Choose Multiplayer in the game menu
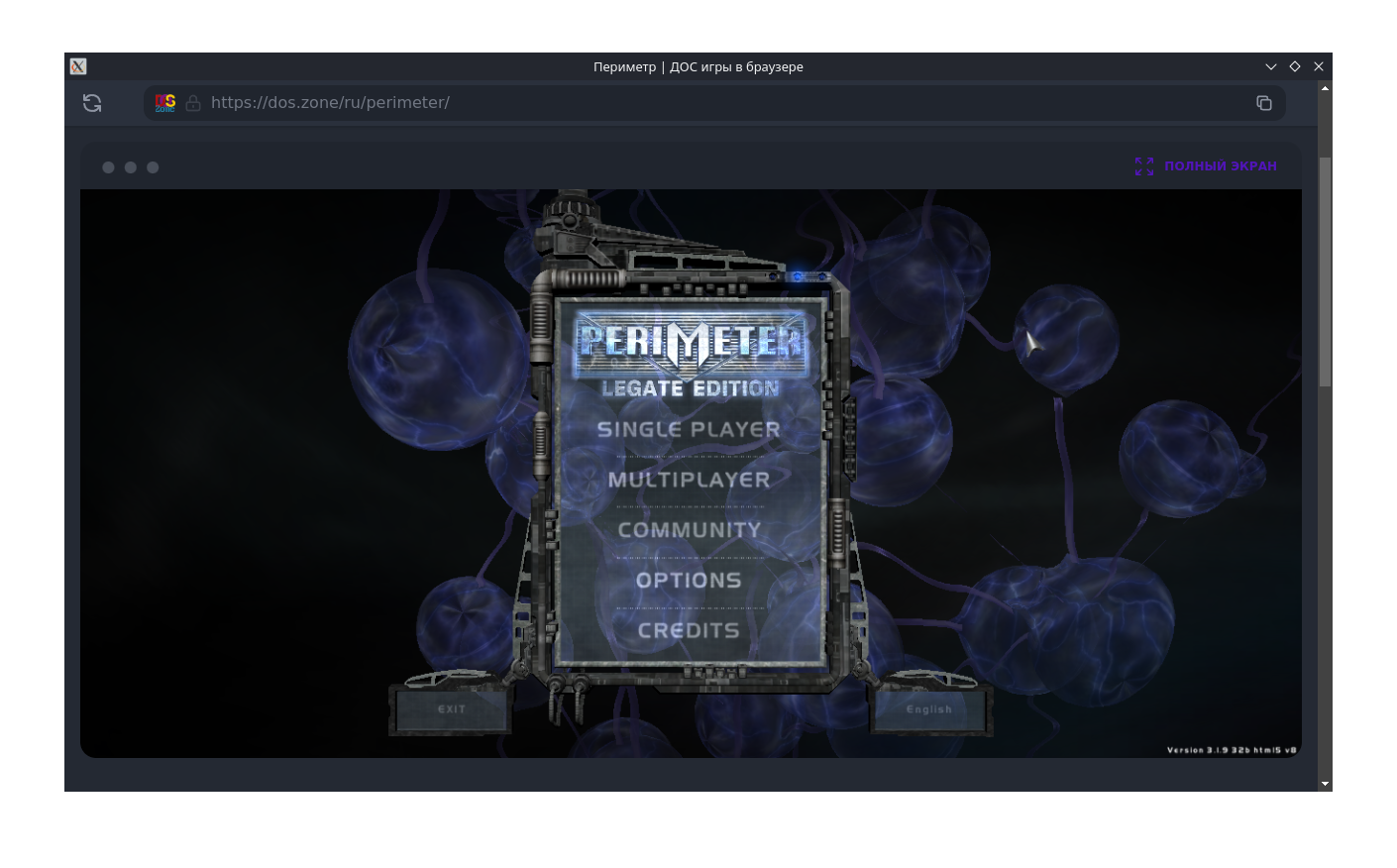 point(689,481)
